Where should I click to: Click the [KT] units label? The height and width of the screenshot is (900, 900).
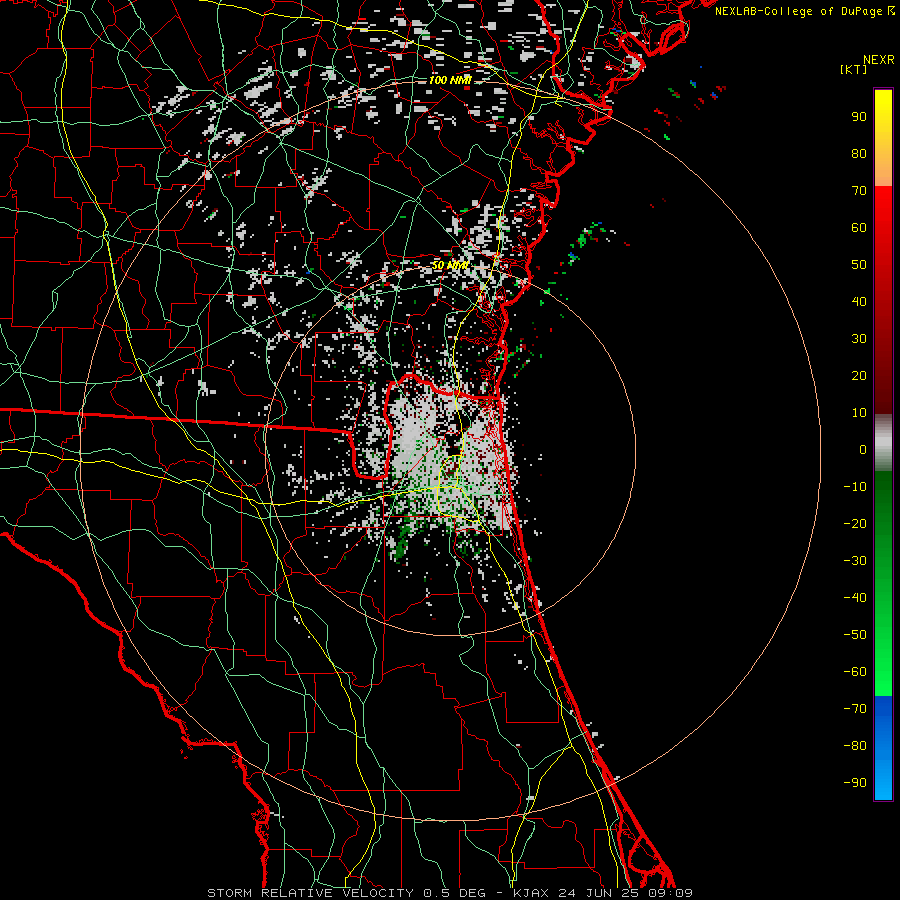854,69
